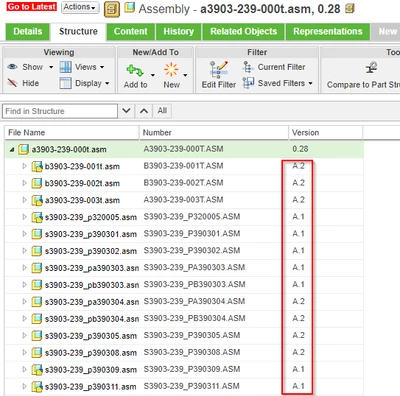400x396 pixels.
Task: Expand the s3903-239_p390302.asm node
Action: click(24, 251)
